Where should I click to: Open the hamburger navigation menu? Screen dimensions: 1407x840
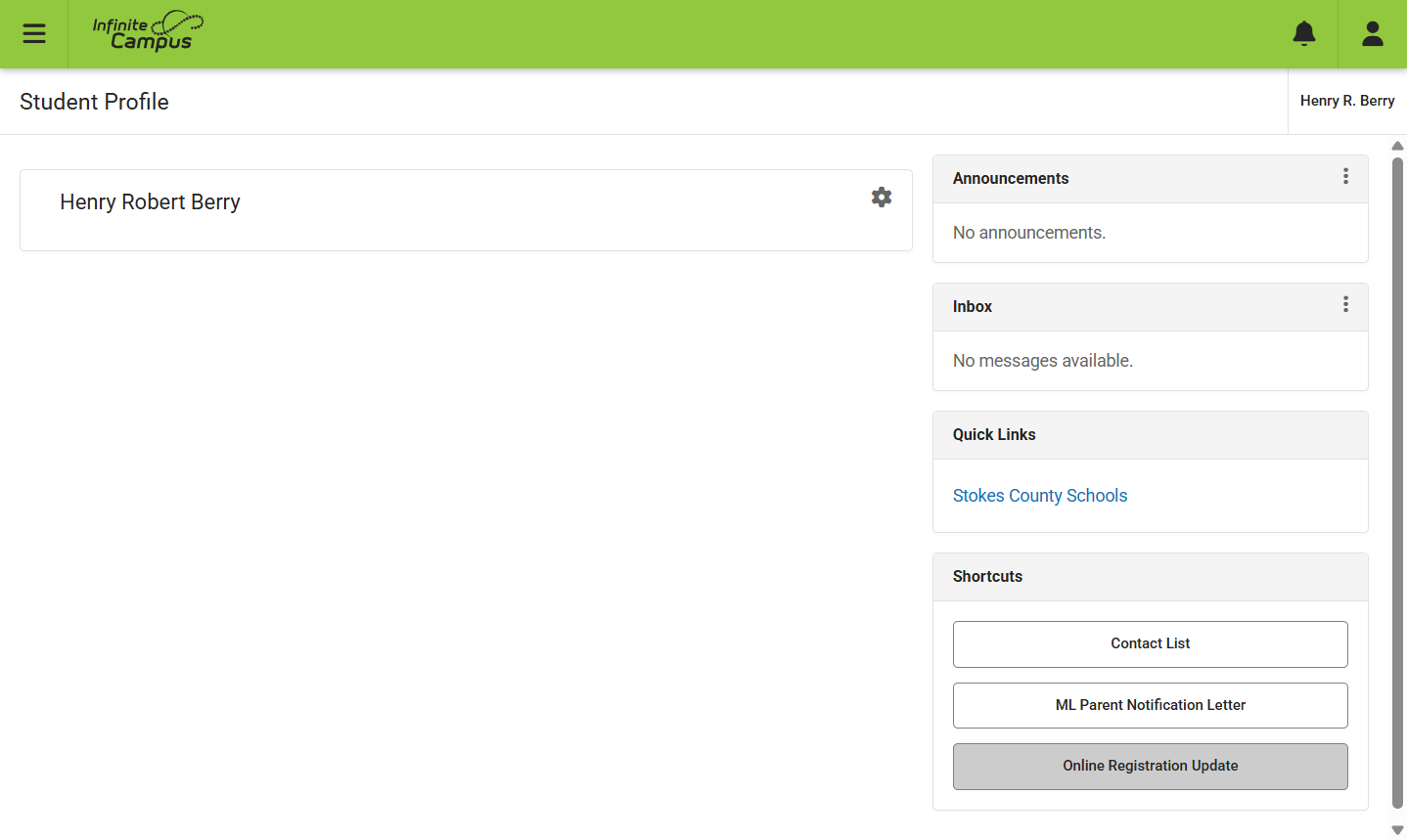pos(34,34)
